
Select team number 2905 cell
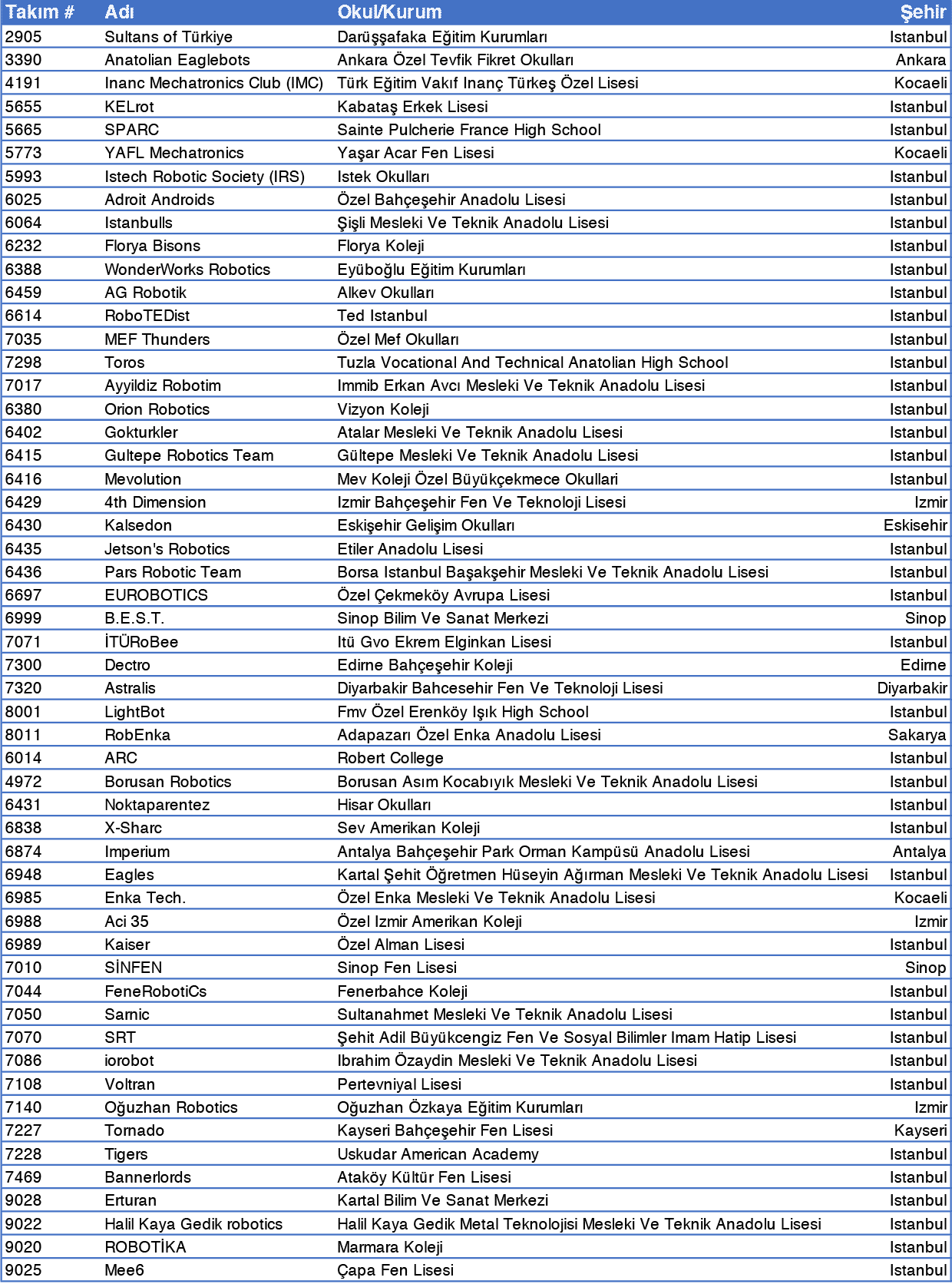click(x=23, y=37)
